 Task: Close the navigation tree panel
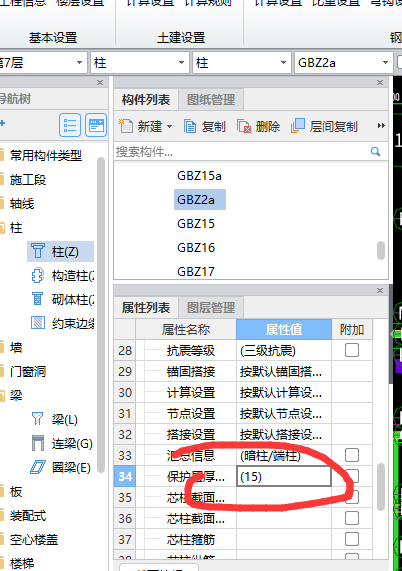tap(100, 83)
